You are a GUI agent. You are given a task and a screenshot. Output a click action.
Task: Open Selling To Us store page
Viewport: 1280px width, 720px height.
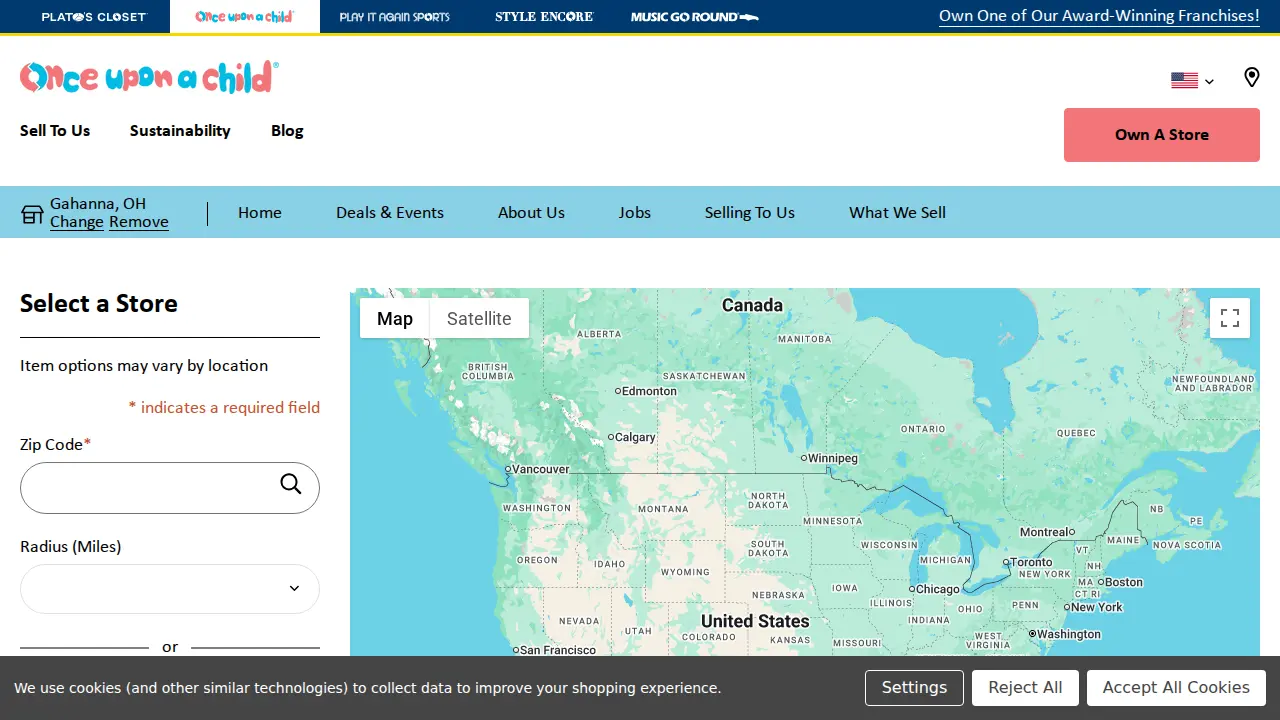pyautogui.click(x=750, y=213)
